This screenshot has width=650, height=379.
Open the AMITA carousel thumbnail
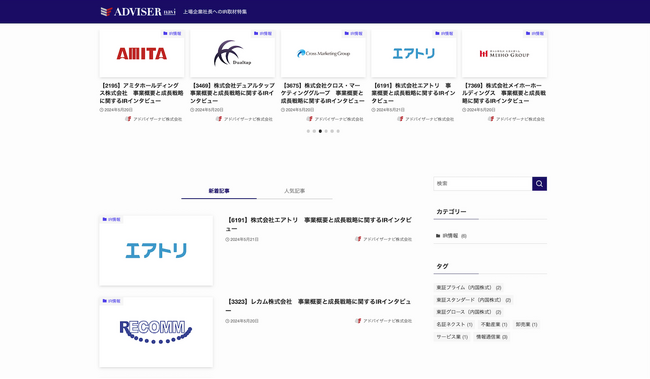142,53
